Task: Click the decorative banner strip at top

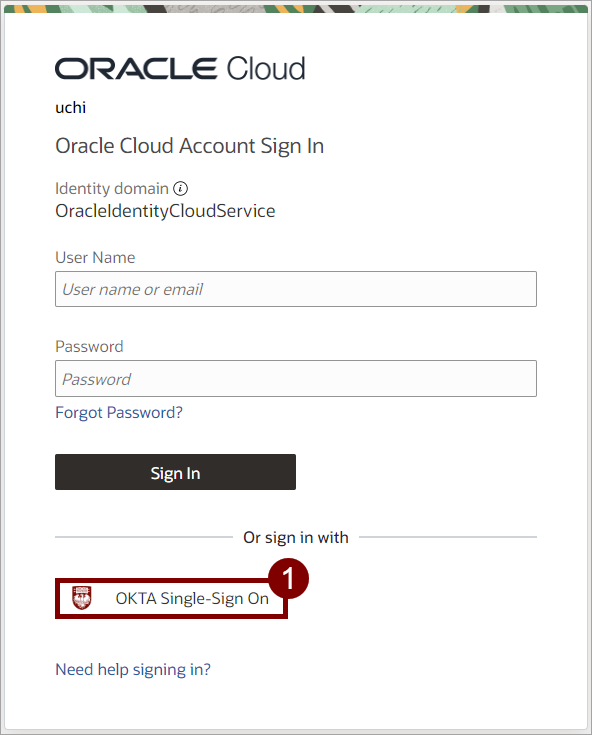Action: pos(296,9)
